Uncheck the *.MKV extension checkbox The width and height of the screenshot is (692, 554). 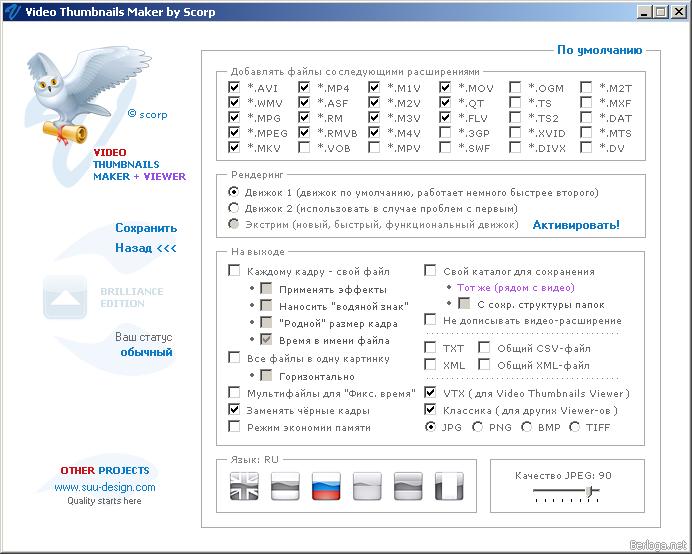point(234,147)
